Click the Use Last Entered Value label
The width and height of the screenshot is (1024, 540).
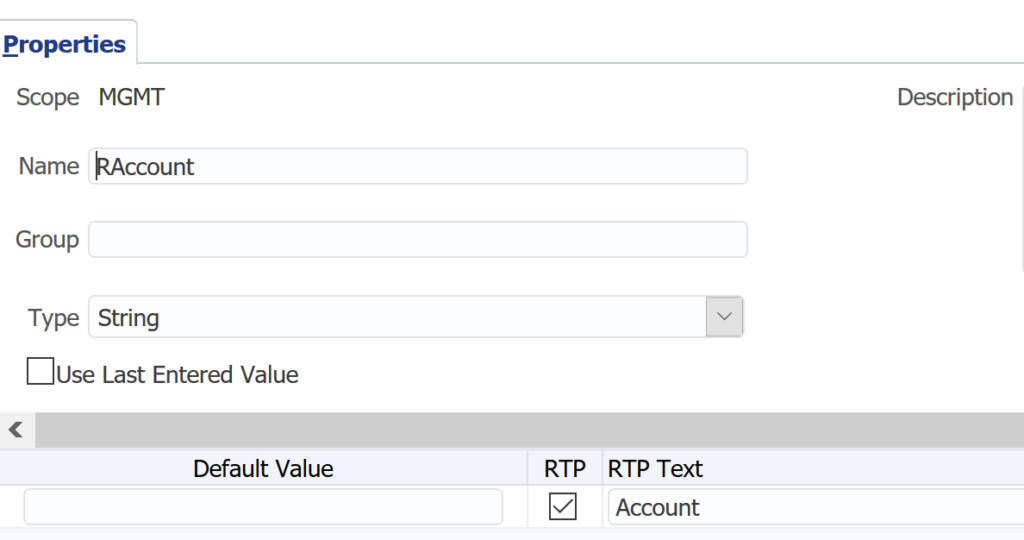(178, 375)
